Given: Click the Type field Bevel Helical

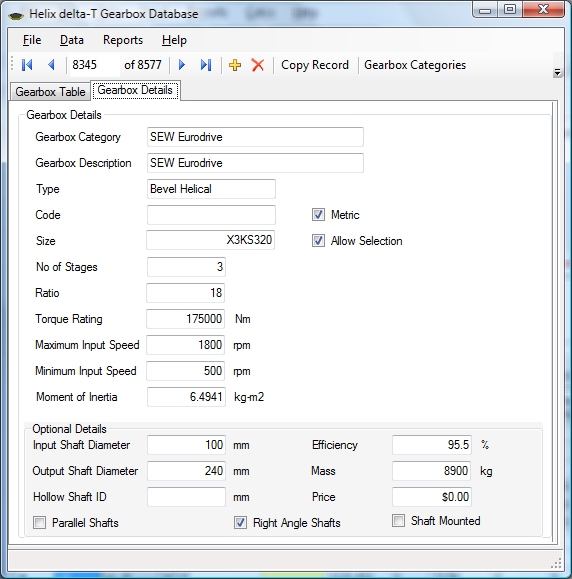Looking at the screenshot, I should [211, 189].
